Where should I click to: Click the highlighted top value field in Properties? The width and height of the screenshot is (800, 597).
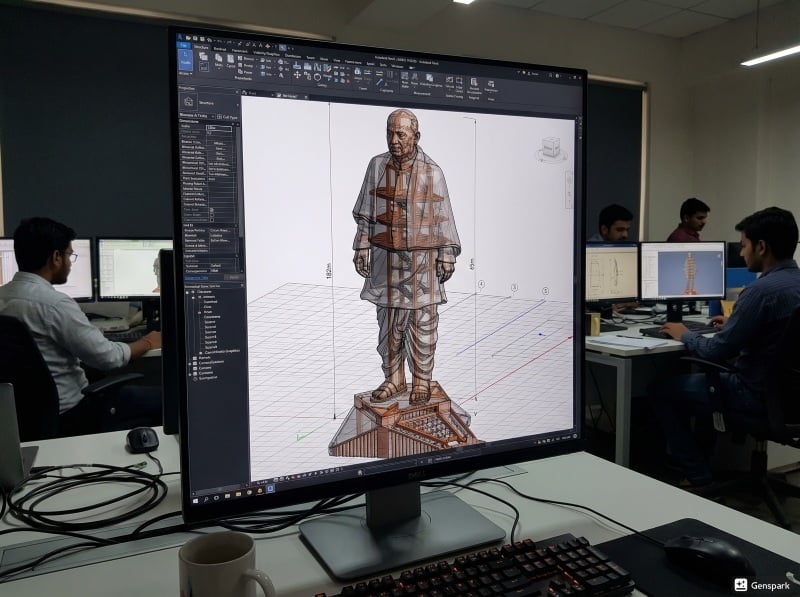coord(219,128)
